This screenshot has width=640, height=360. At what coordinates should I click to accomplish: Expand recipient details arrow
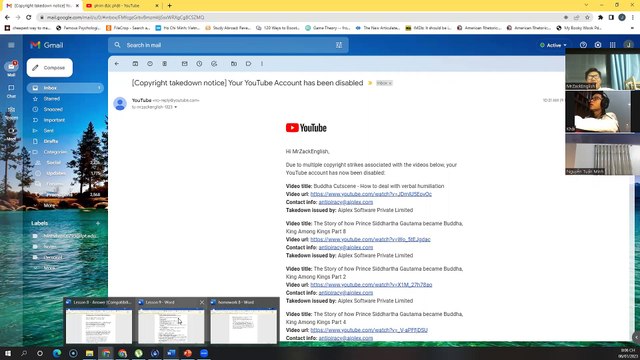click(176, 107)
